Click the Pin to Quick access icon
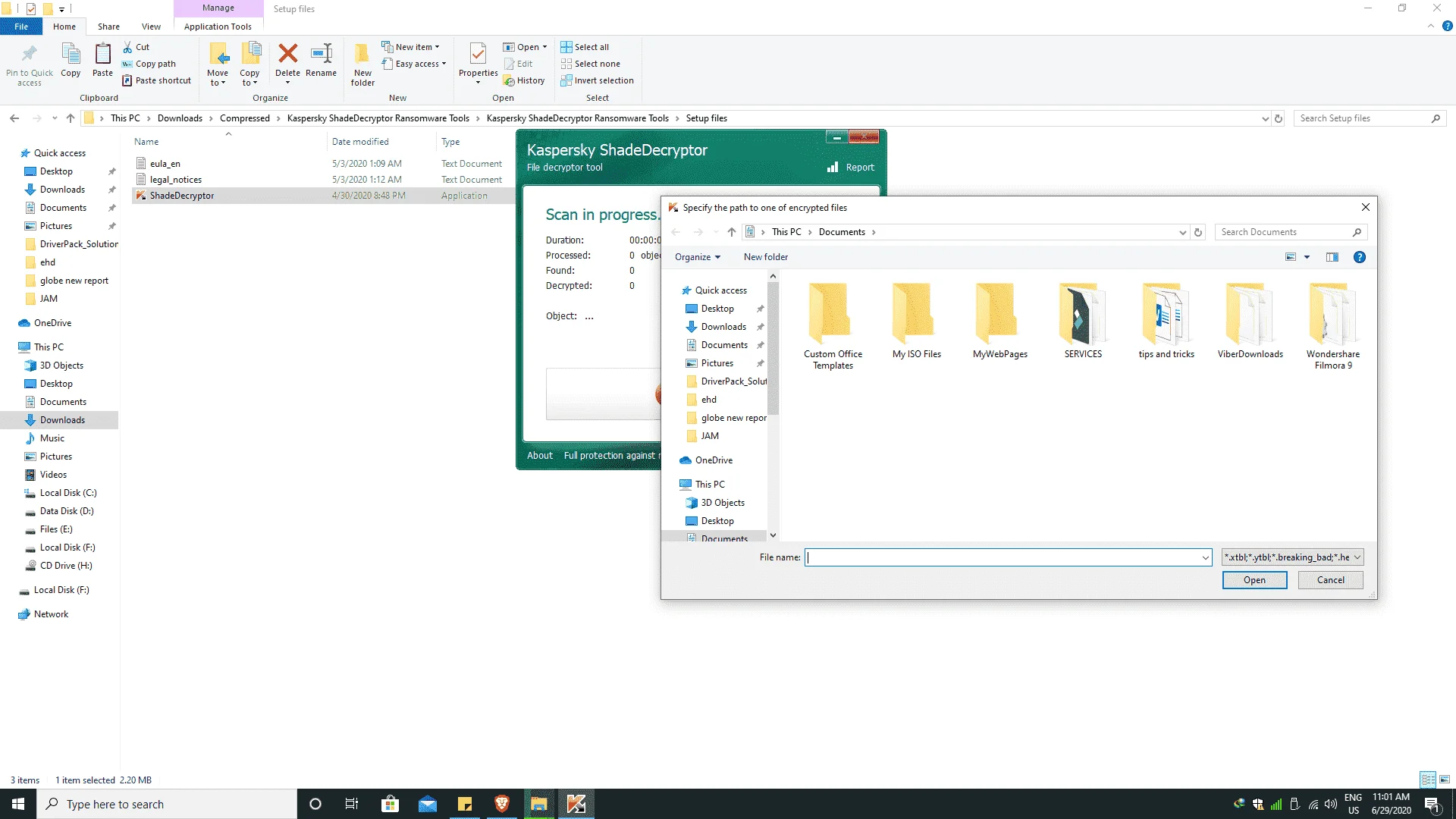 click(29, 55)
